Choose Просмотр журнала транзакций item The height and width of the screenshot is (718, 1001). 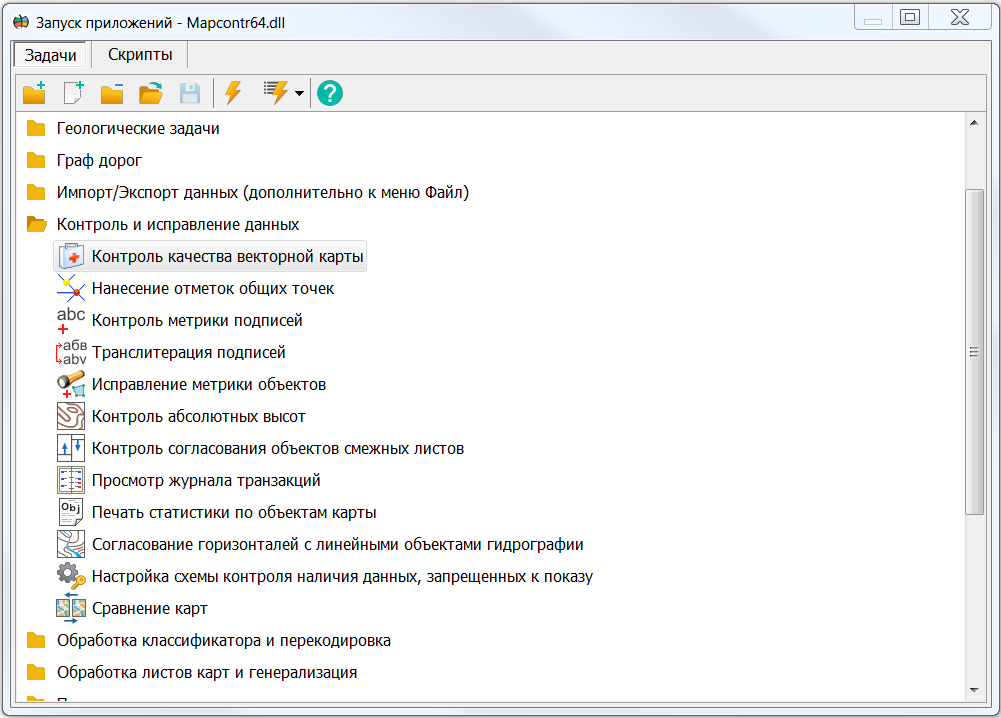pyautogui.click(x=205, y=480)
